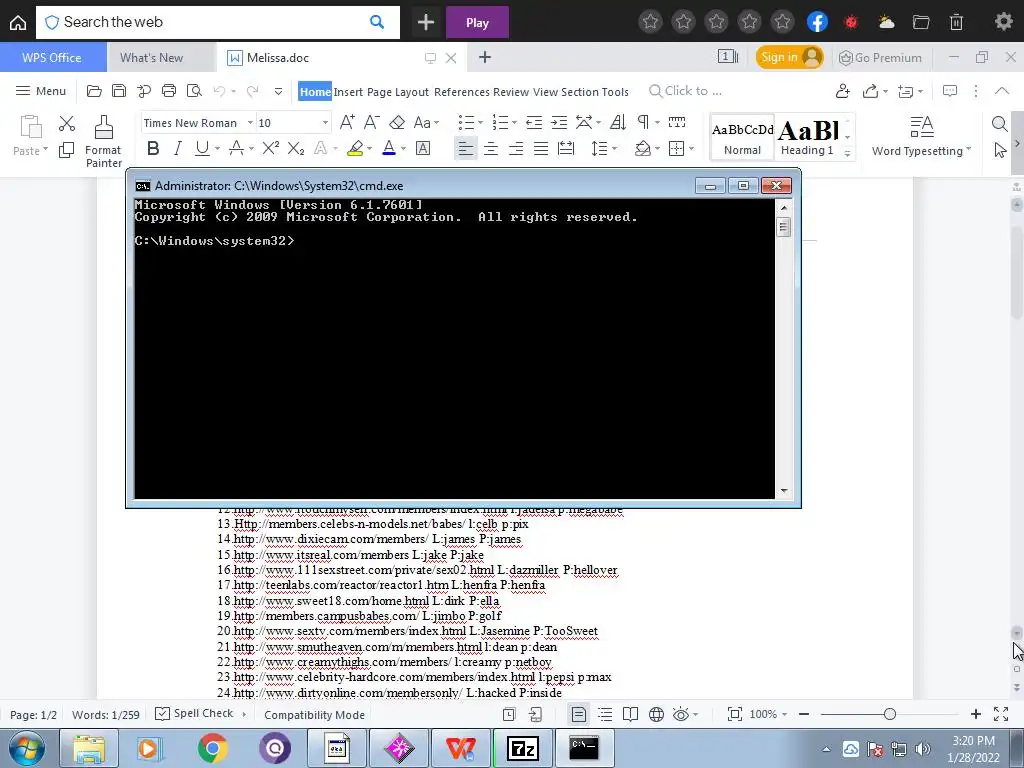The image size is (1024, 768).
Task: Switch to the References tab
Action: [462, 91]
